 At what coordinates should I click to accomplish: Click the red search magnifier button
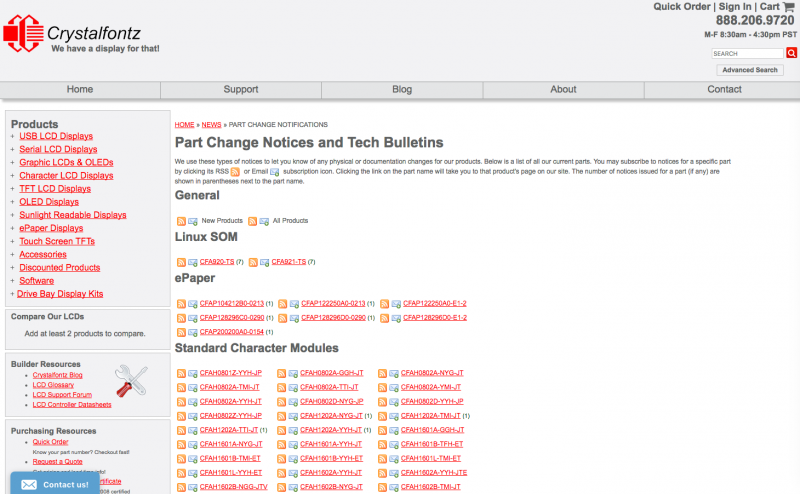point(791,53)
